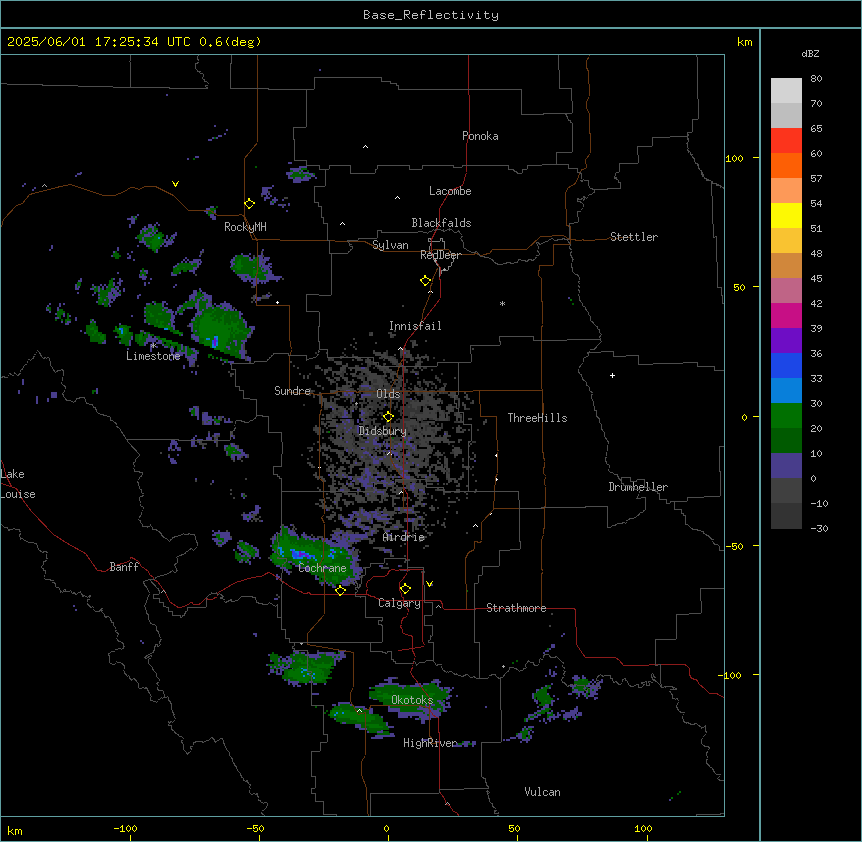Click the blue storm cell core above Cochrane

click(300, 553)
